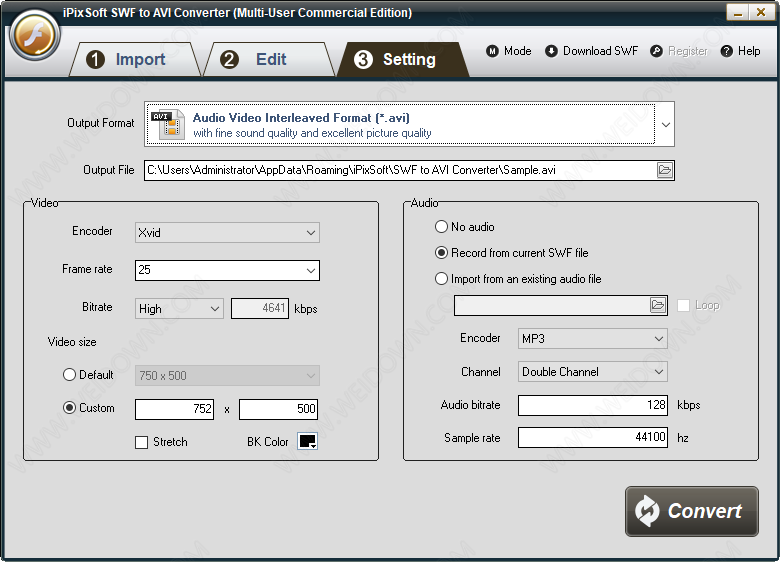Switch to the Edit tab

tap(270, 60)
